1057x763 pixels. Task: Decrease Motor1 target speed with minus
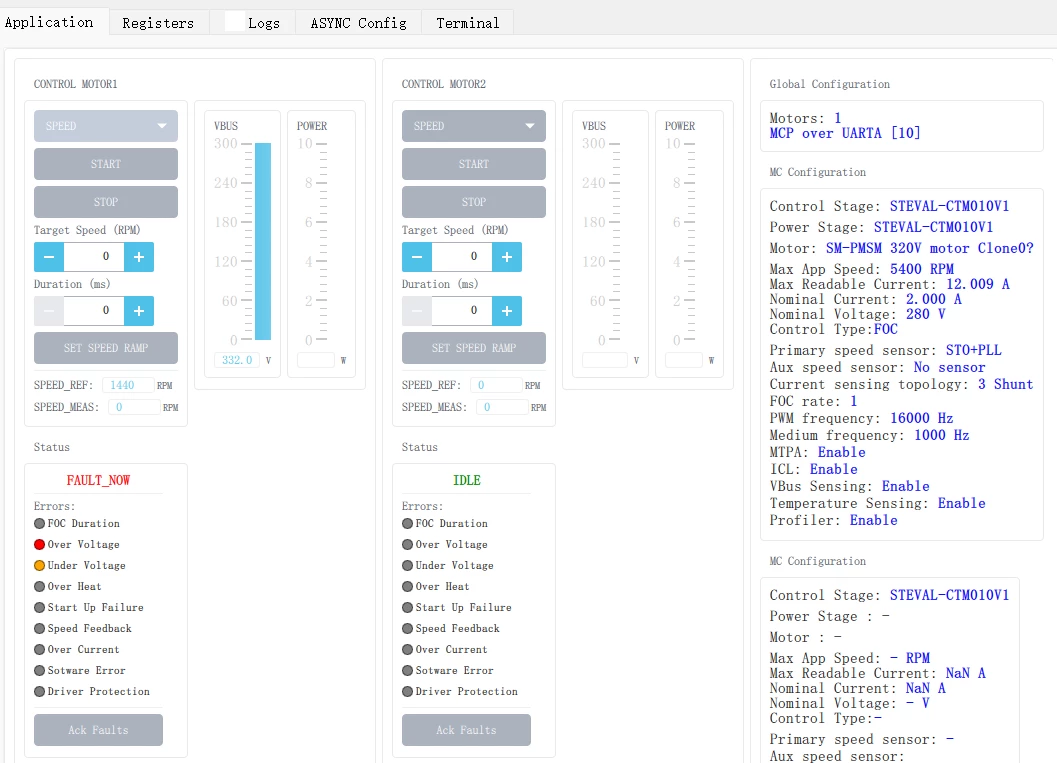pyautogui.click(x=49, y=257)
